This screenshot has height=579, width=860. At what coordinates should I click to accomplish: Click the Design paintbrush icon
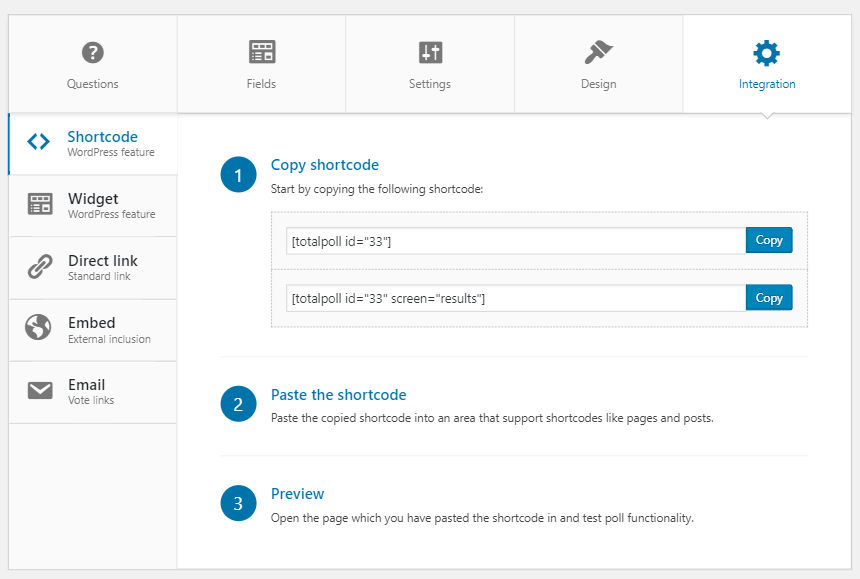pos(598,53)
